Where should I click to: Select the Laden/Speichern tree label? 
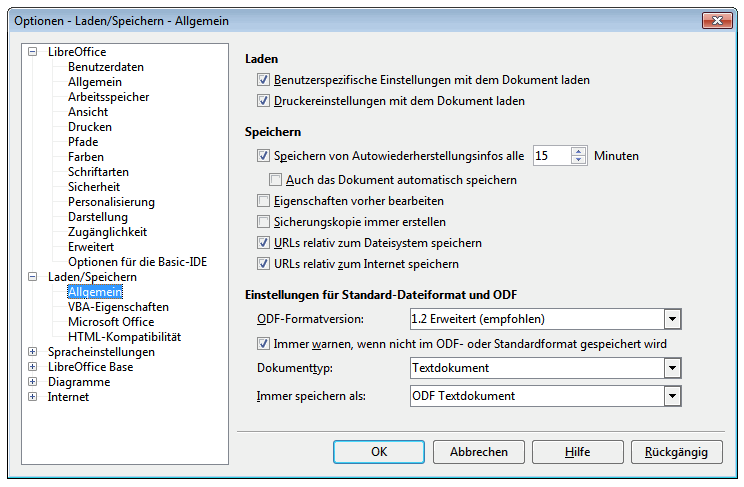92,277
